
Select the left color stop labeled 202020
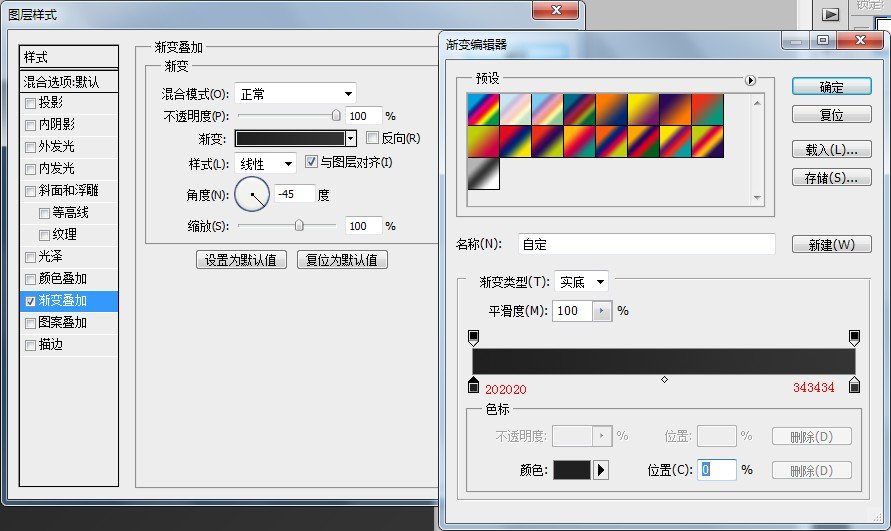coord(473,385)
